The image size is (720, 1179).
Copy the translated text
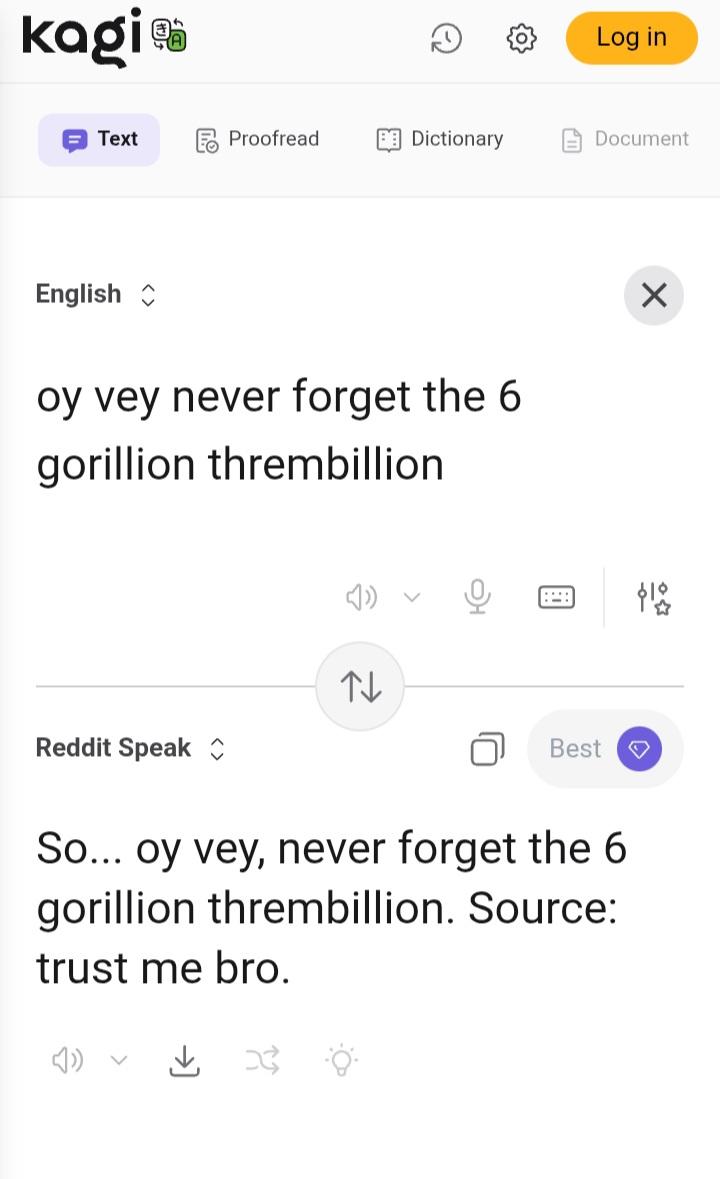click(x=487, y=748)
